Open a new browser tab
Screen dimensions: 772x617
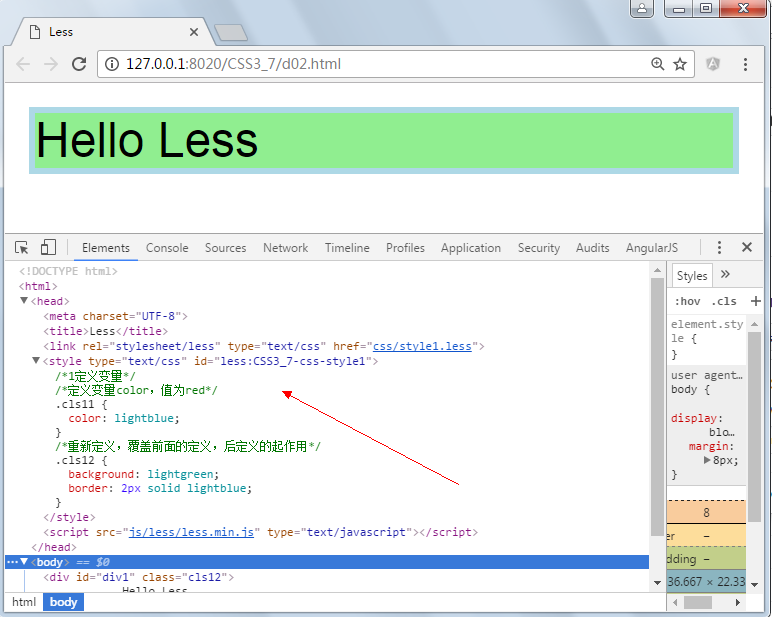point(231,32)
